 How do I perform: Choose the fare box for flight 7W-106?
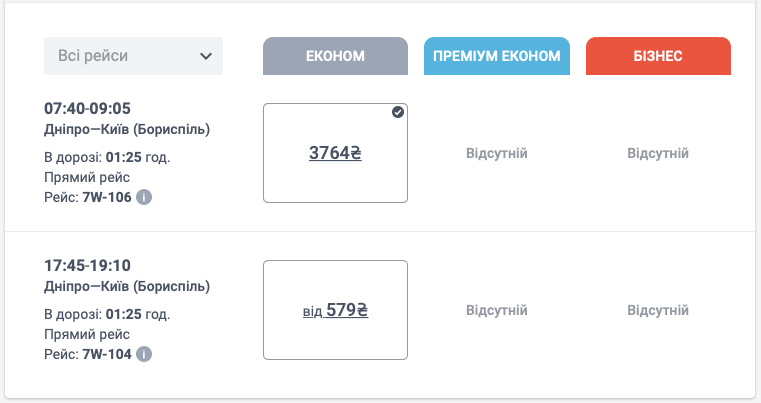pyautogui.click(x=335, y=153)
